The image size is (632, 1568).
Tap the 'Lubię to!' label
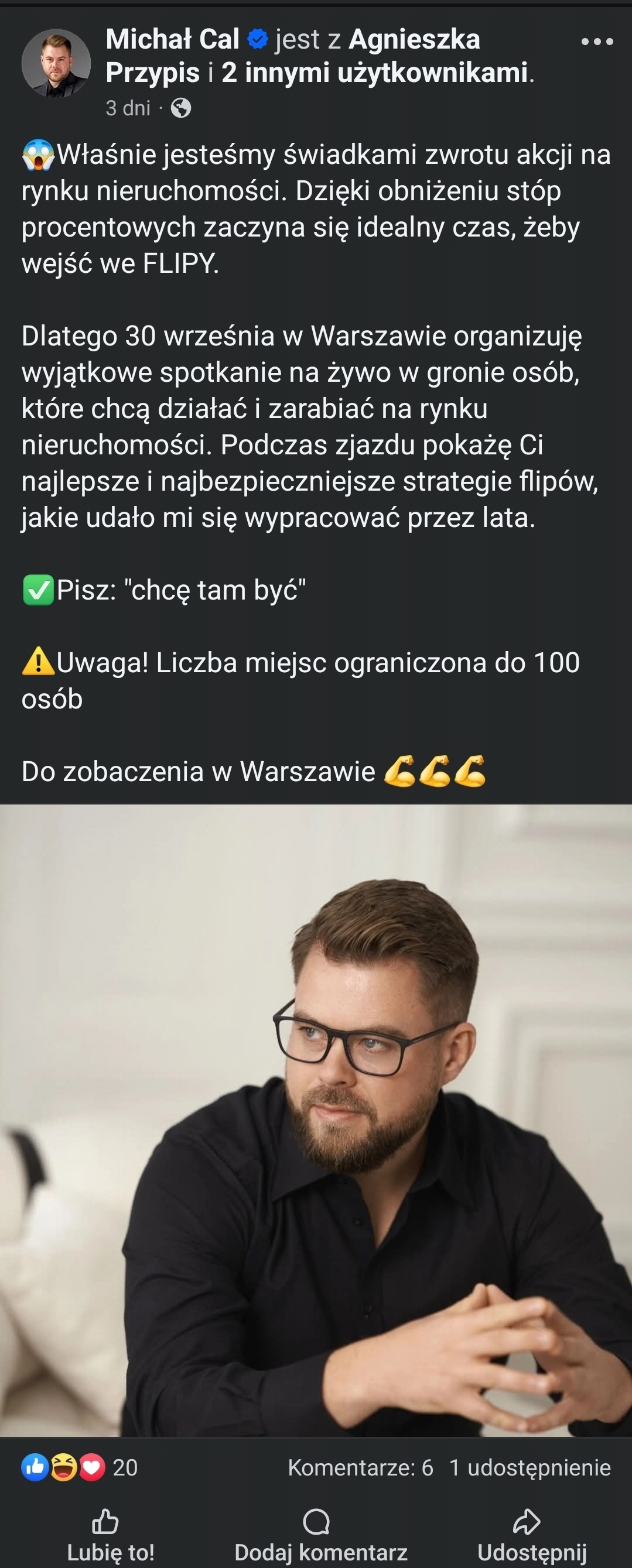coord(111,1552)
